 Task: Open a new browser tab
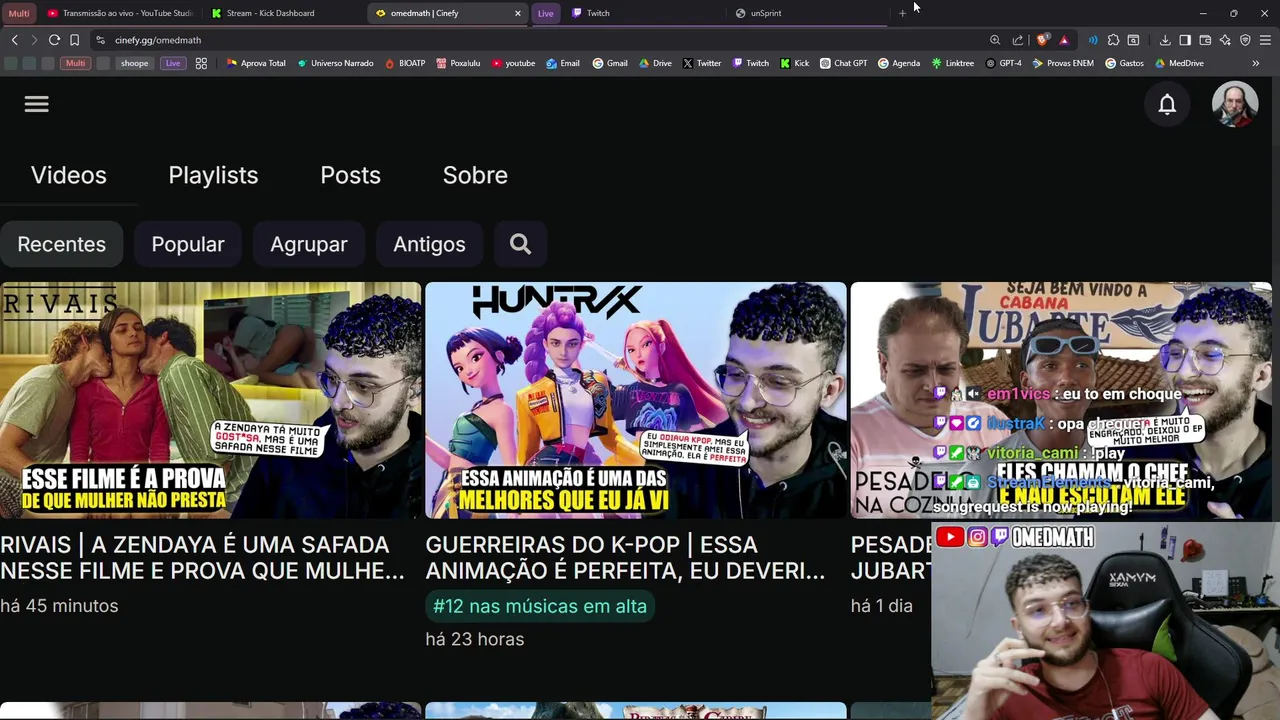tap(902, 13)
